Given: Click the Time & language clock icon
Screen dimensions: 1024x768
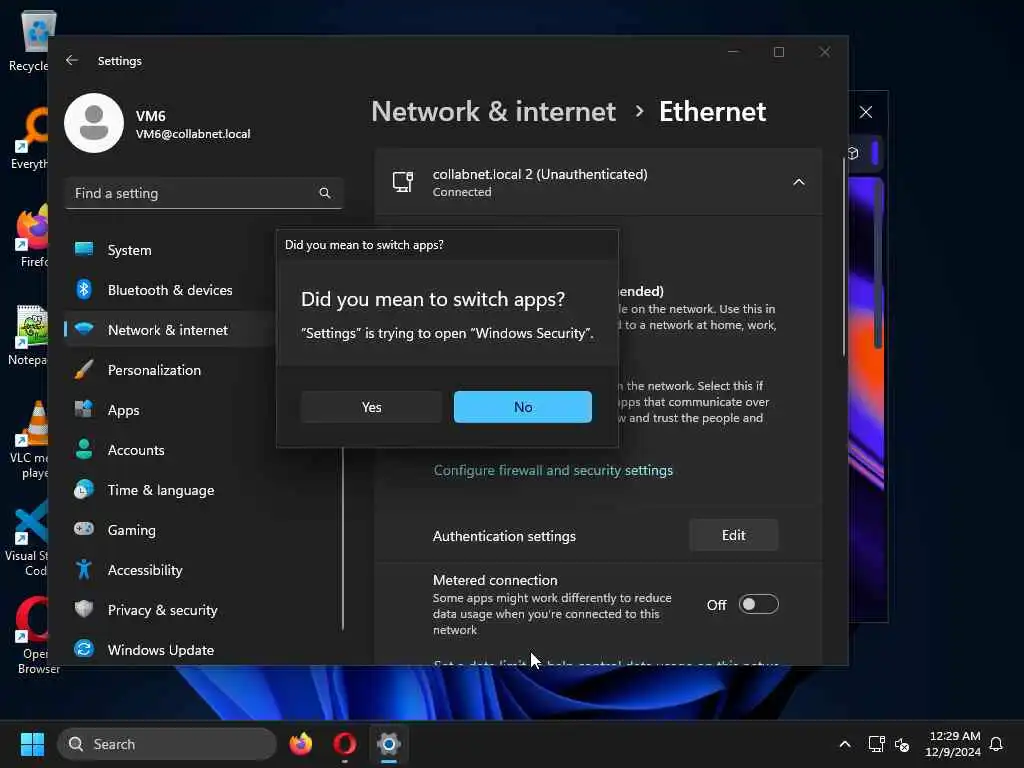Looking at the screenshot, I should (84, 489).
